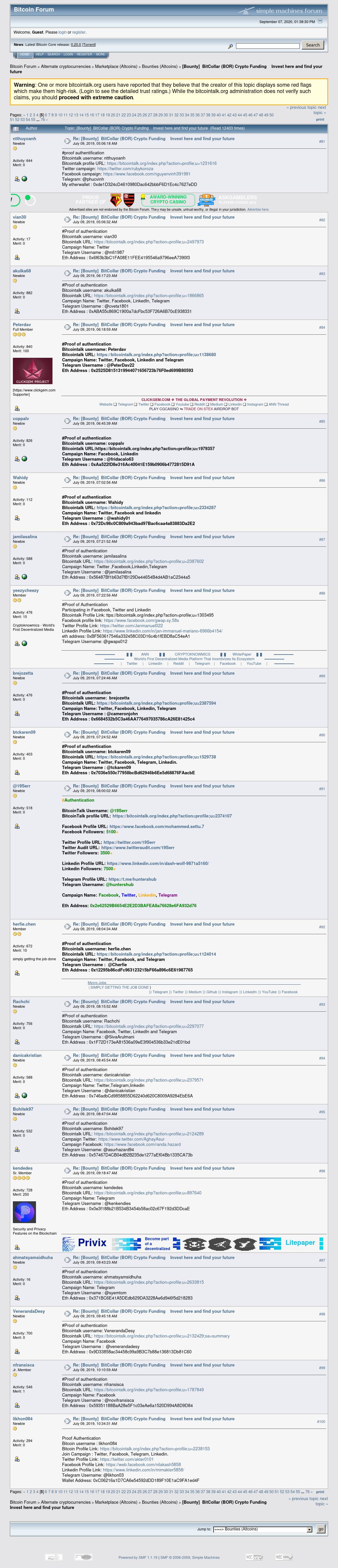The width and height of the screenshot is (338, 1568).
Task: View profile icon under Rachchi's user info
Action: (x=17, y=1042)
